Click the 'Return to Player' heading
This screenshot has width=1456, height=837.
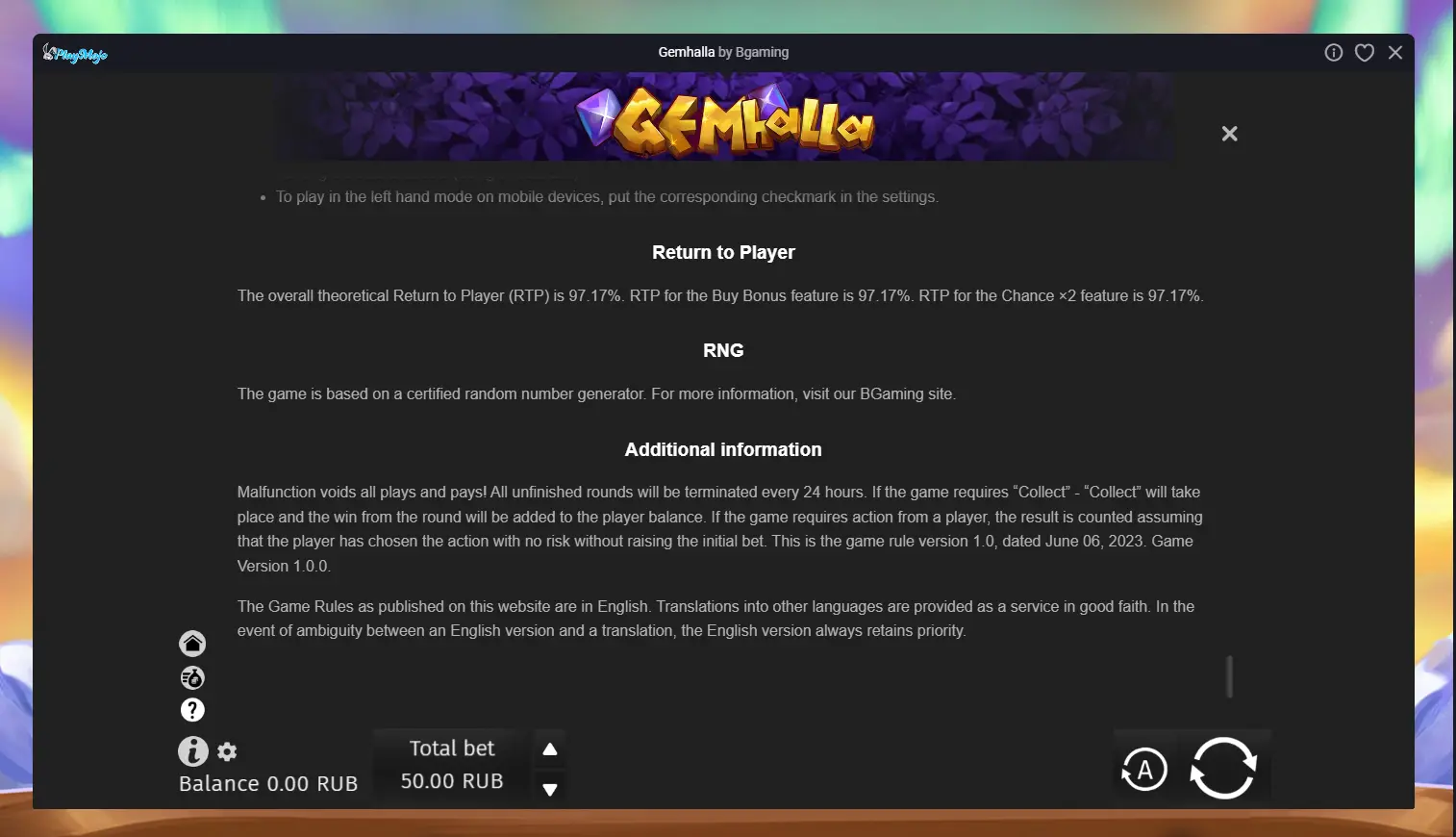(x=723, y=253)
